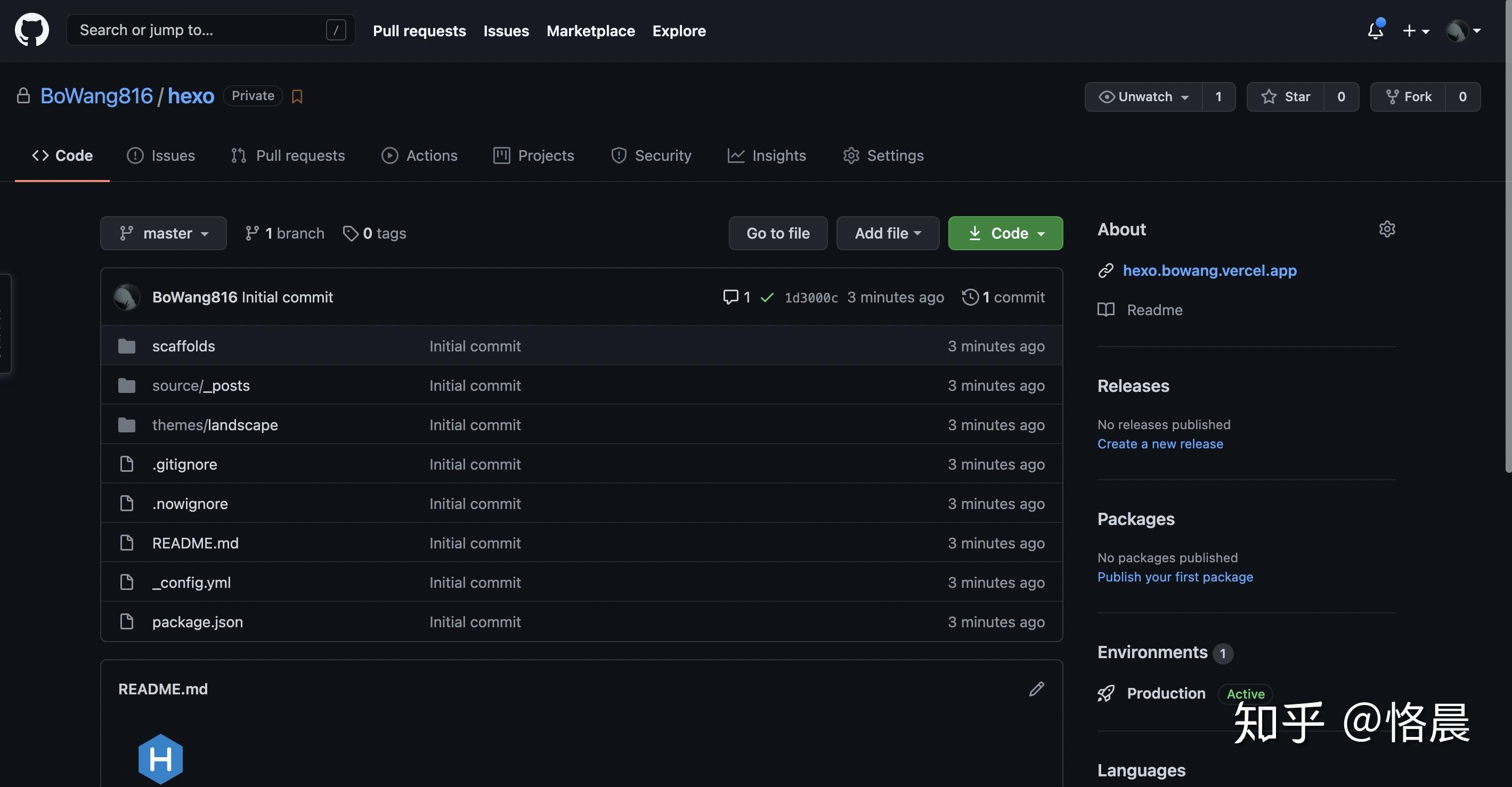Click Create a new release link
This screenshot has height=787, width=1512.
tap(1160, 444)
